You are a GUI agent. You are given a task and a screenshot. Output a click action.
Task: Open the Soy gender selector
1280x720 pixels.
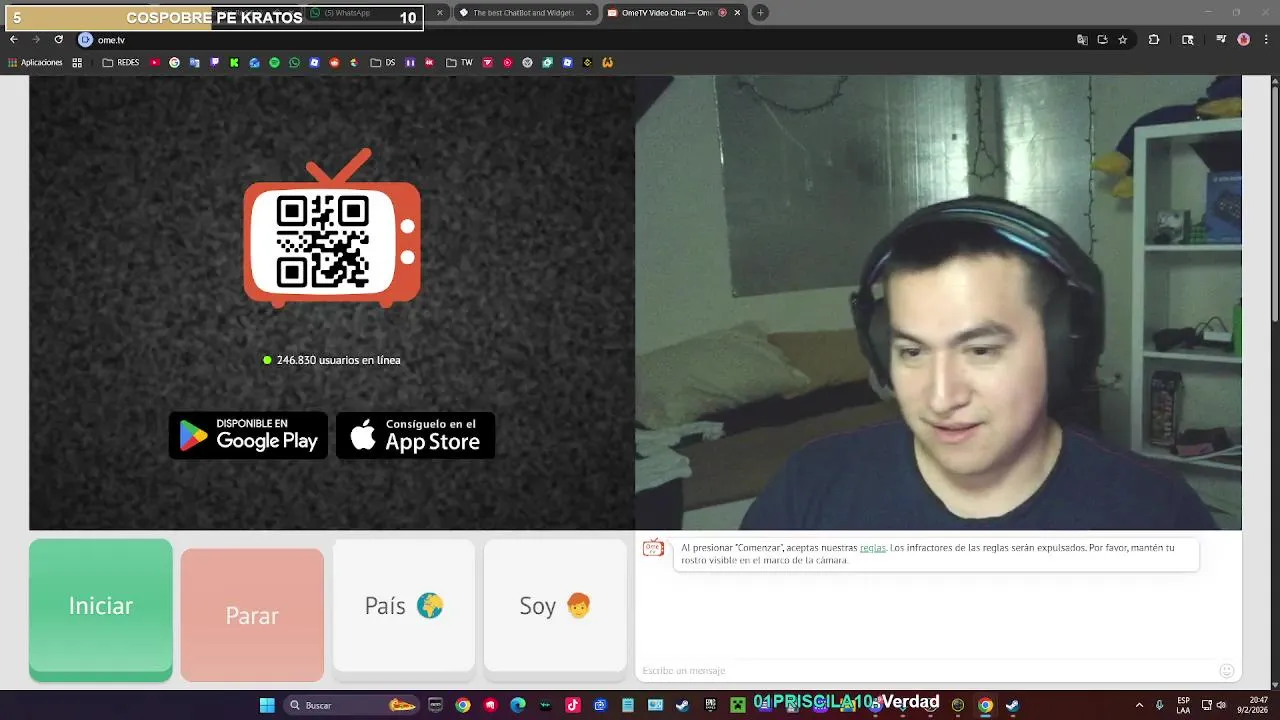point(555,606)
